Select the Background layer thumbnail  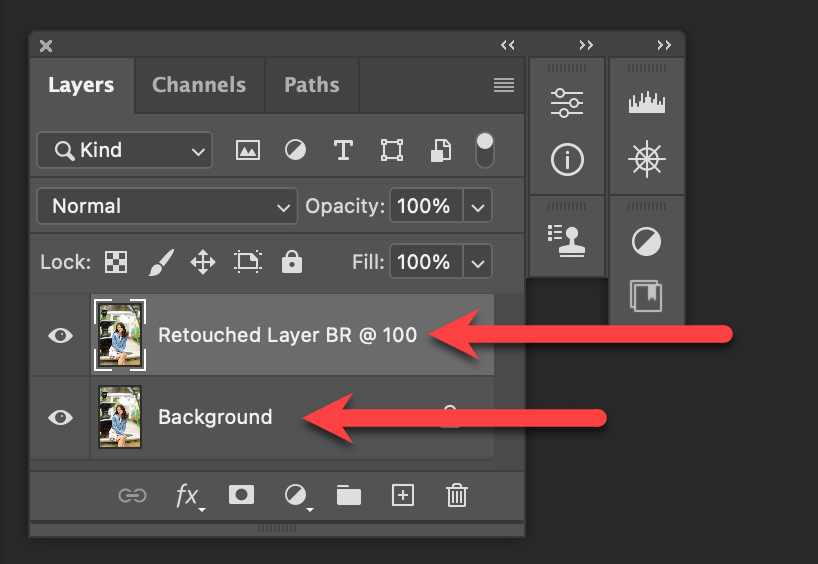point(120,417)
